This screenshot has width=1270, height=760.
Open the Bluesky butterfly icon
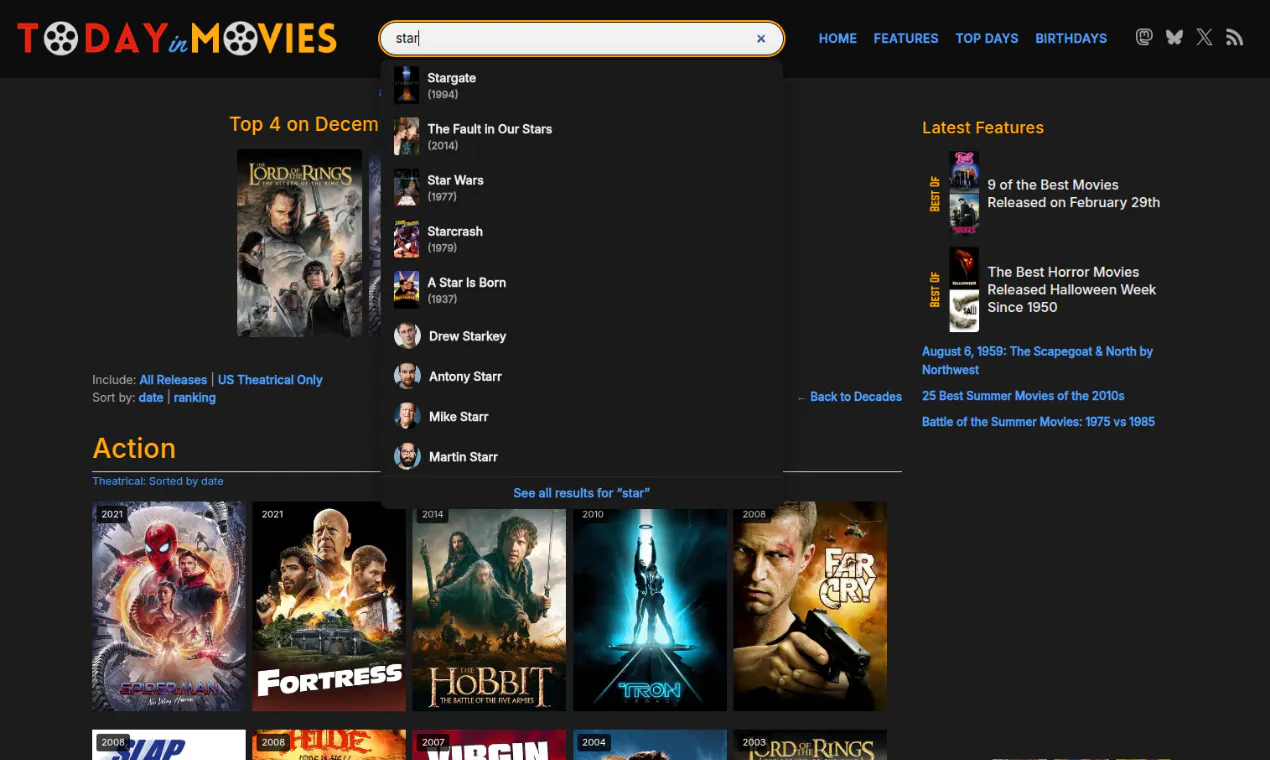(1174, 37)
